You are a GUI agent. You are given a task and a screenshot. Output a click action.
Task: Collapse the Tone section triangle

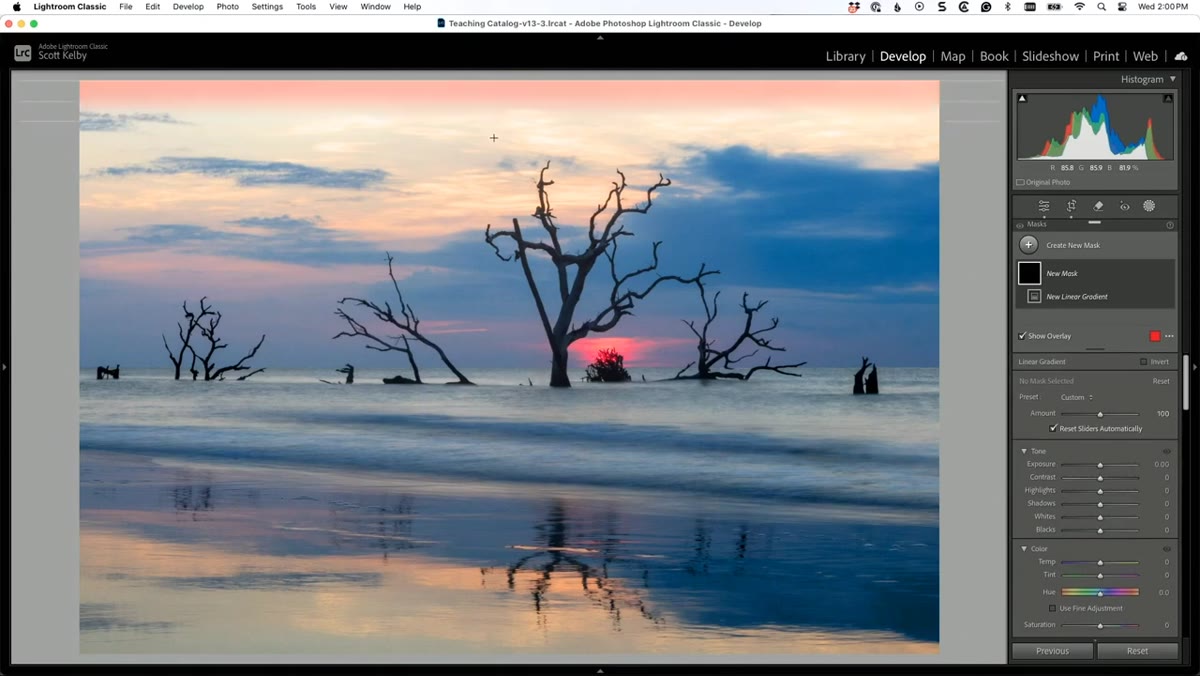tap(1024, 451)
